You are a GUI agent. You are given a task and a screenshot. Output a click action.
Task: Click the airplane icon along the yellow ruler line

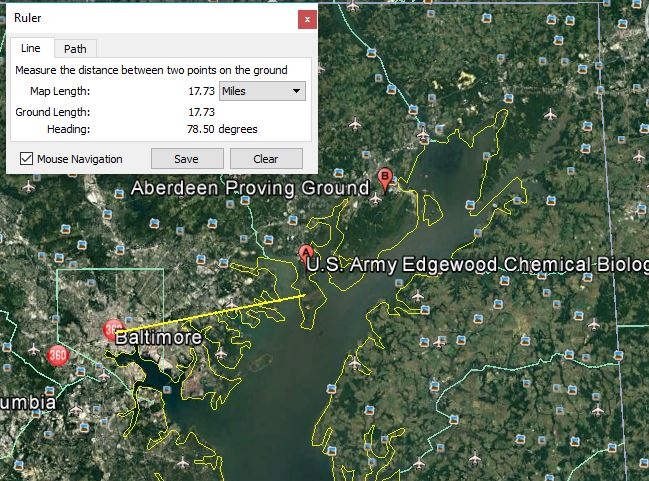(x=232, y=305)
